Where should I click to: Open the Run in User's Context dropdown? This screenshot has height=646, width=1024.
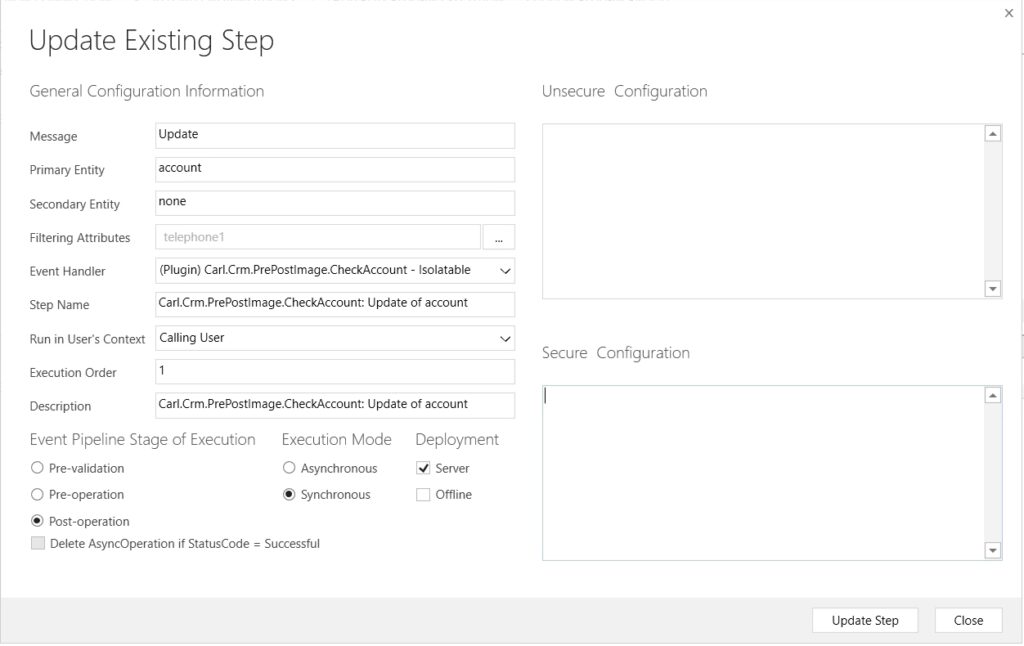point(504,339)
